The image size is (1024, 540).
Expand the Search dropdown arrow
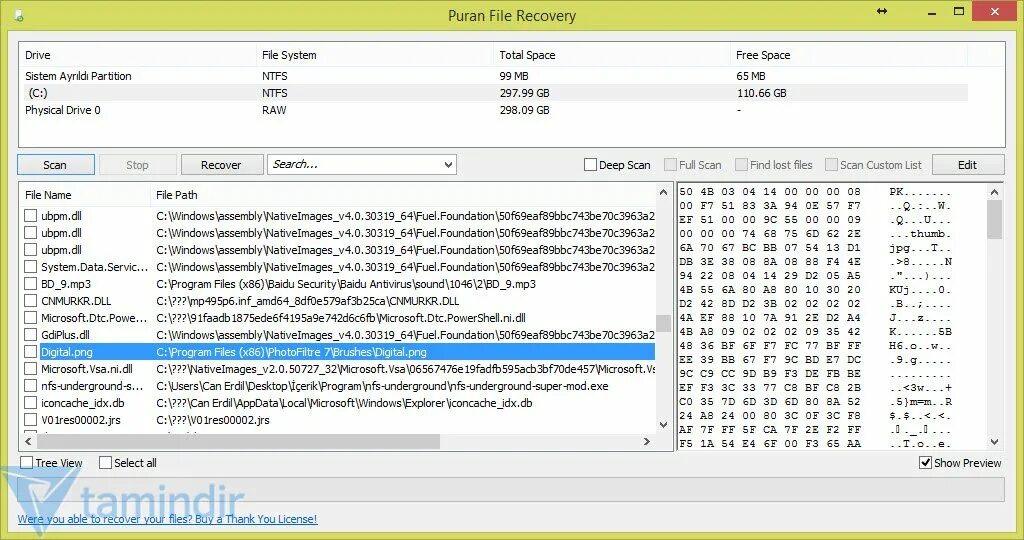pyautogui.click(x=449, y=165)
